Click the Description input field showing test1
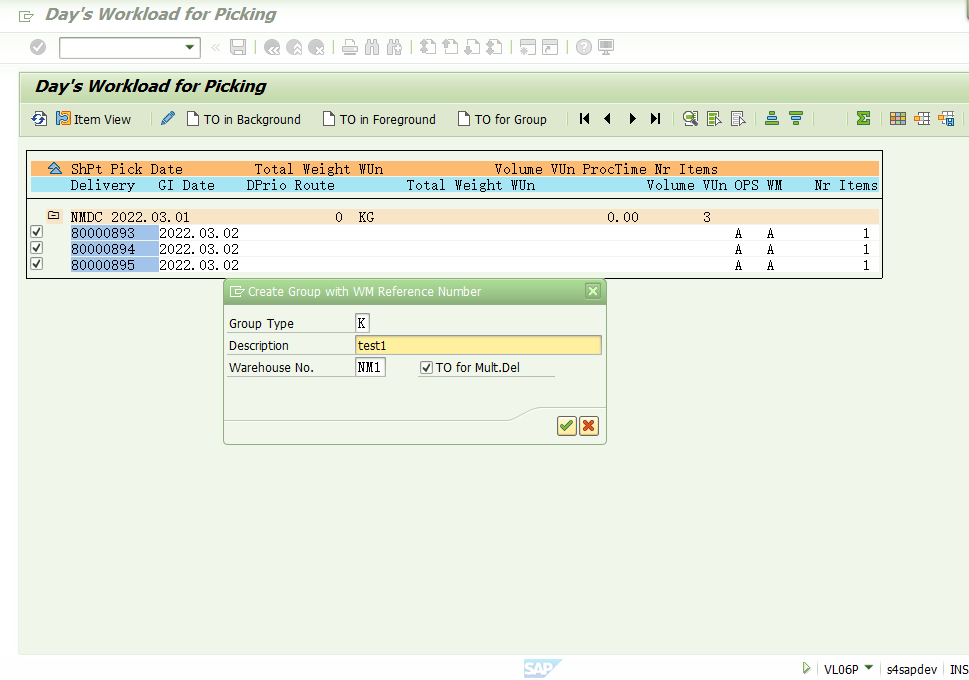Viewport: 969px width, 680px height. 478,344
